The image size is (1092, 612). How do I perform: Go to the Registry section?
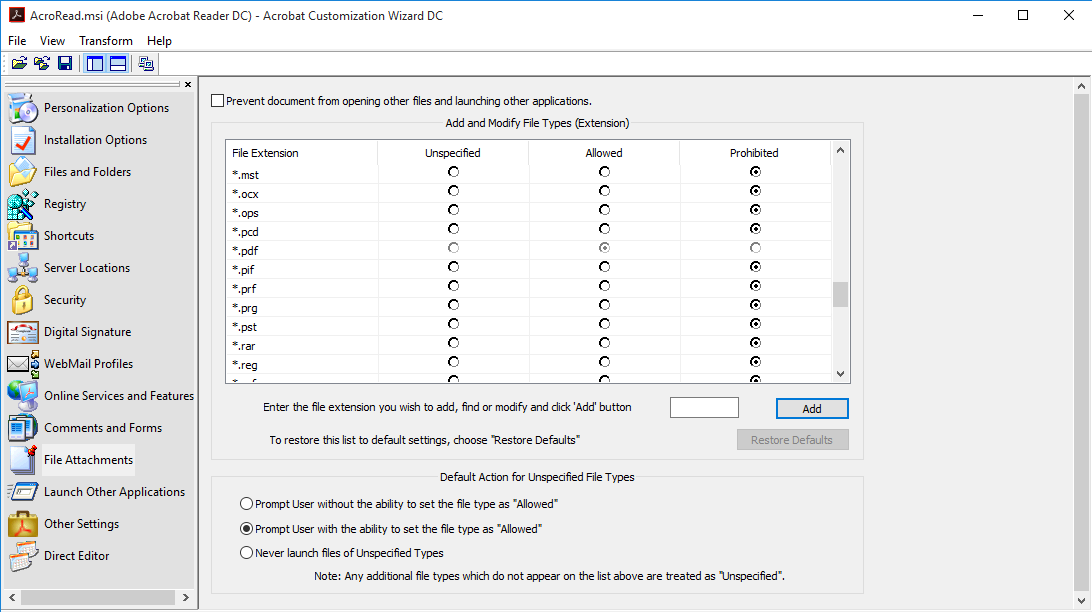click(x=65, y=204)
